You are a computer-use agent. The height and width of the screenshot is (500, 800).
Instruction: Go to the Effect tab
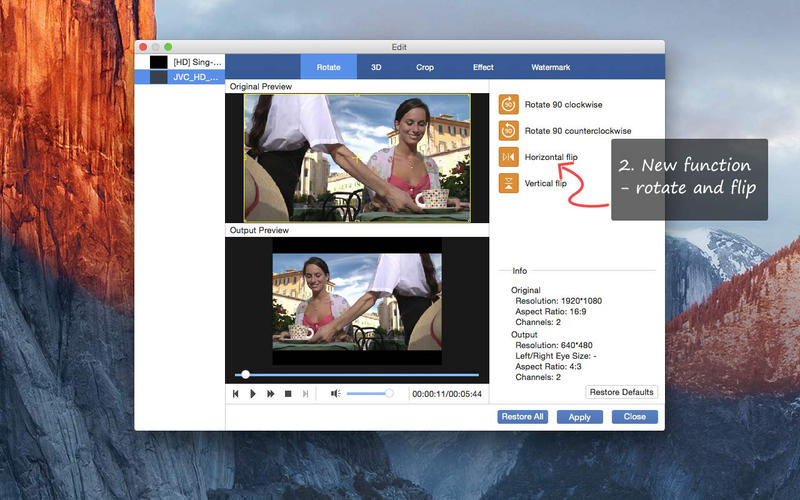(483, 67)
